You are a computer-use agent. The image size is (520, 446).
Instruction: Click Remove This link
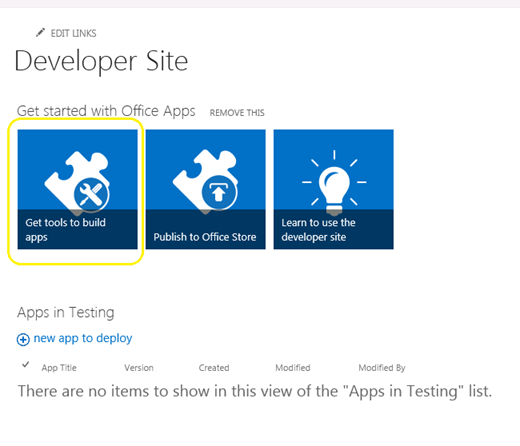(x=237, y=113)
